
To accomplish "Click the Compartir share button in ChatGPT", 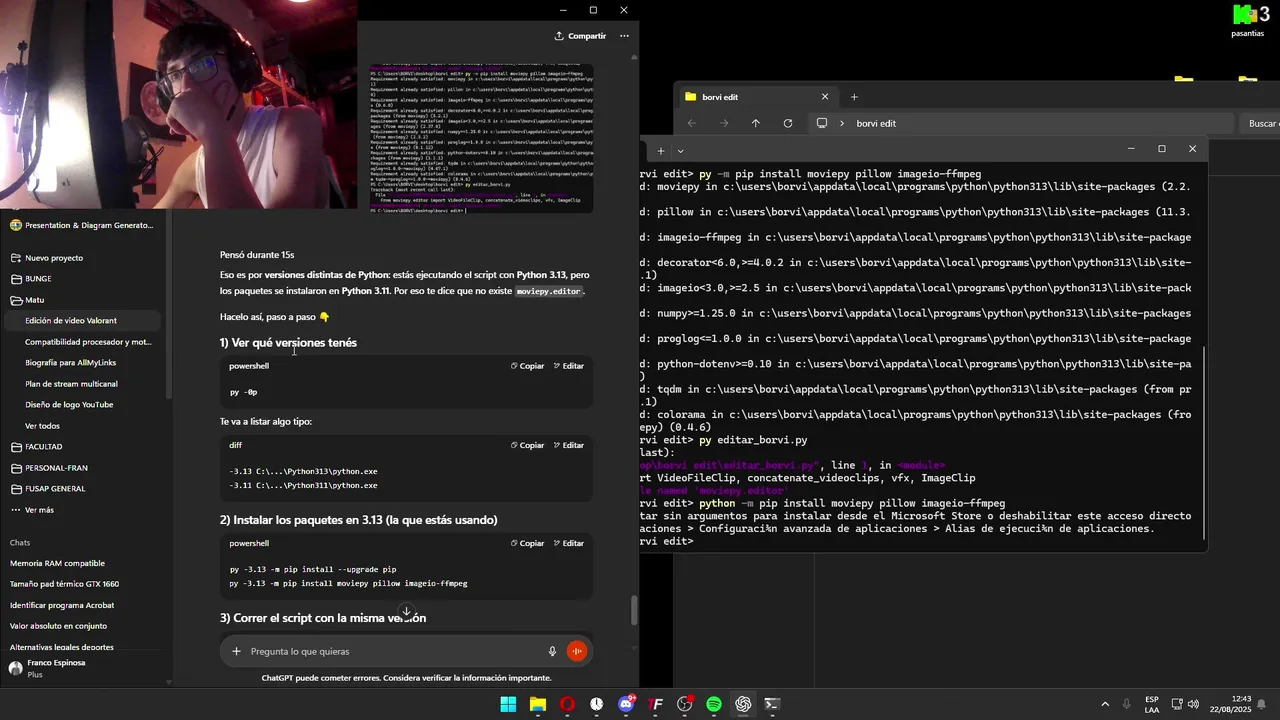I will pos(580,36).
